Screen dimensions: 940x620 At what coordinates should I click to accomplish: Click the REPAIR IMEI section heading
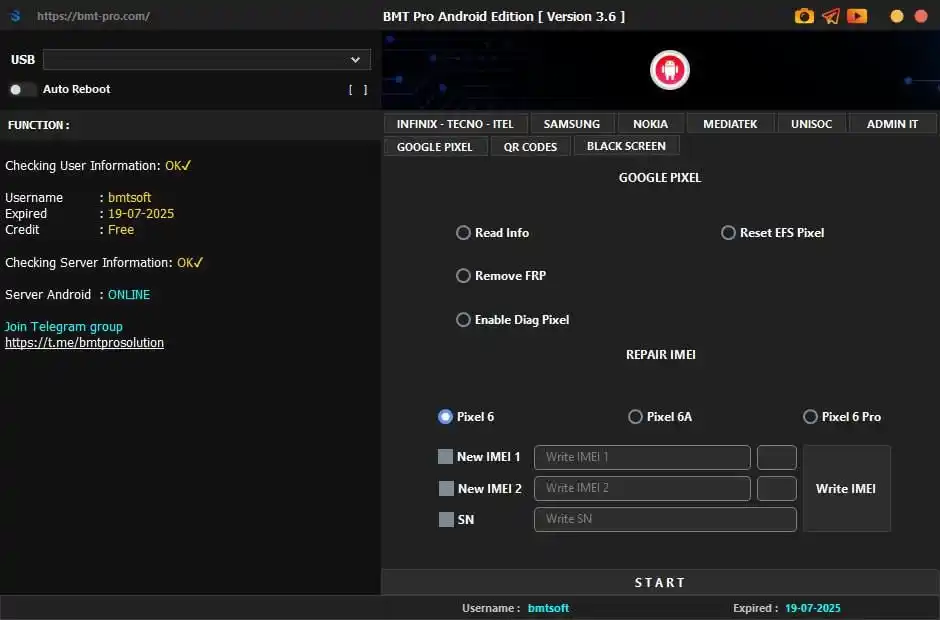coord(661,354)
